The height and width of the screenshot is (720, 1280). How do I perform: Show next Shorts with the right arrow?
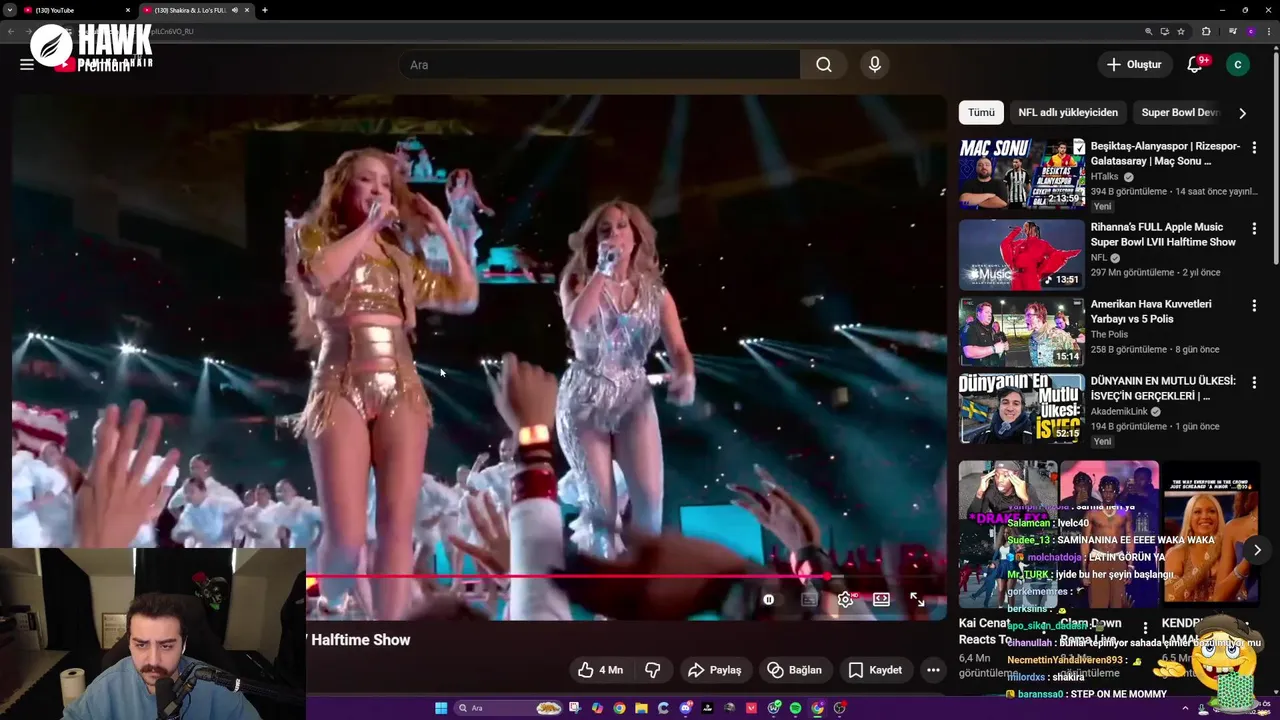(1257, 550)
